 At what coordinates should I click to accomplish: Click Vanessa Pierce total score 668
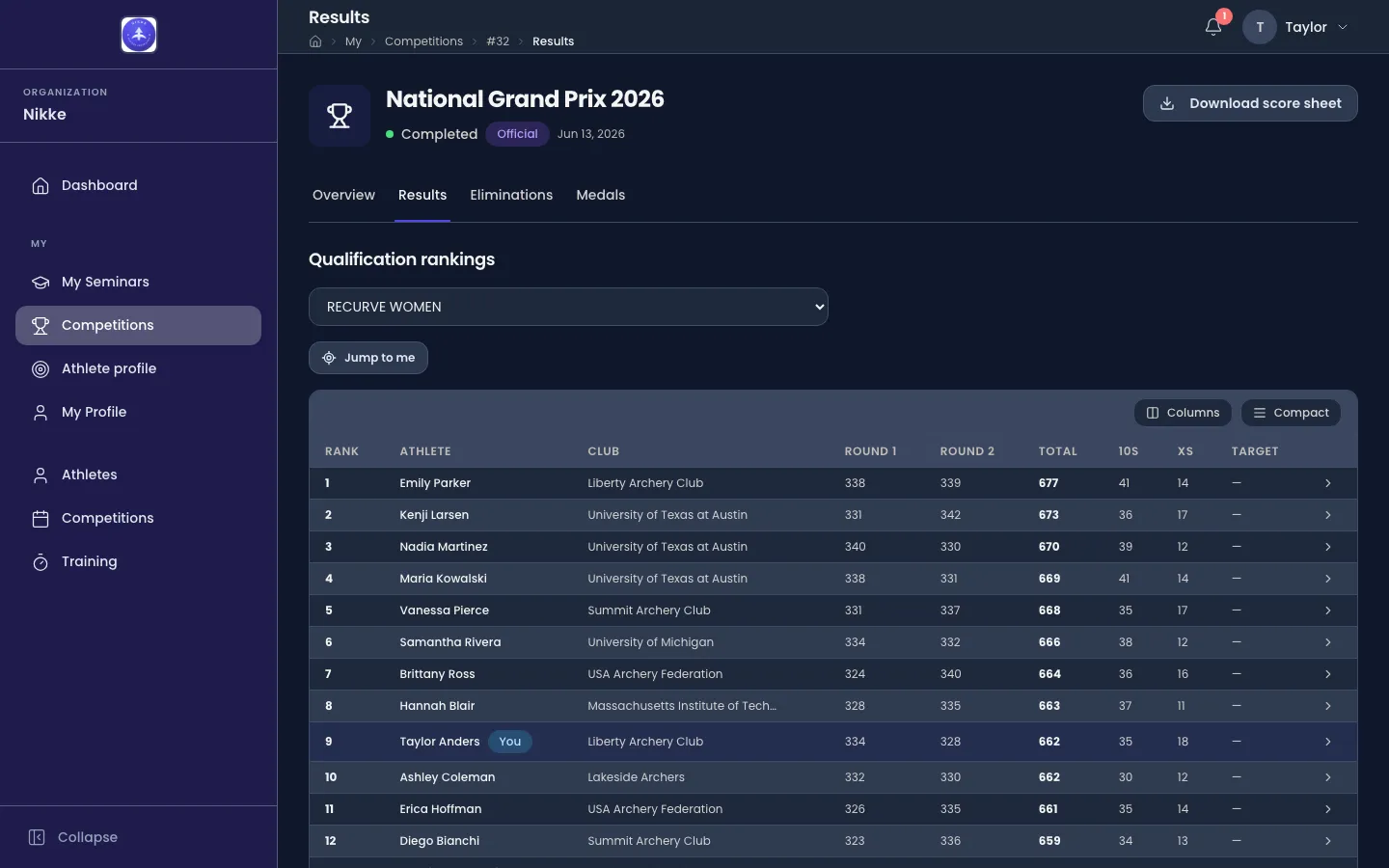coord(1049,610)
